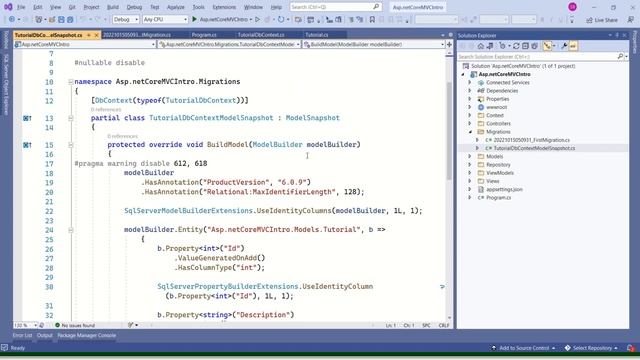Click the Save All toolbar icon
This screenshot has height=360, width=640.
click(x=70, y=19)
